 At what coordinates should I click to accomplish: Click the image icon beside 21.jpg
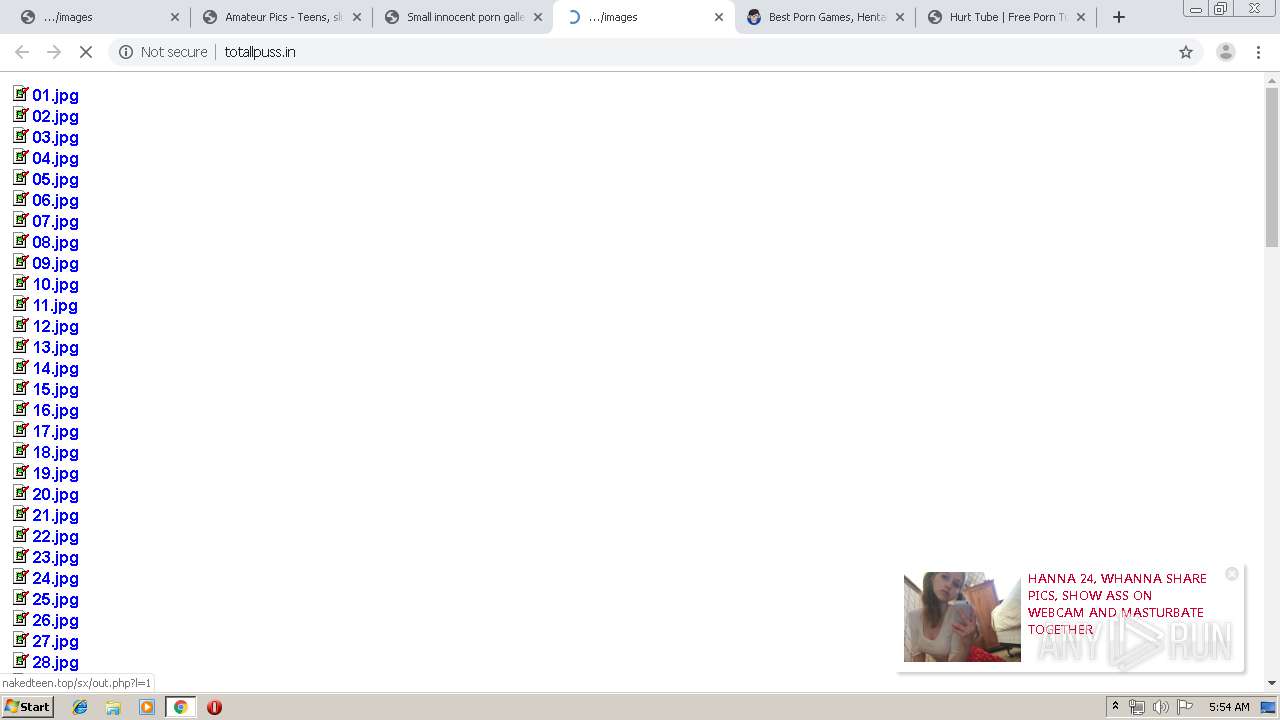click(21, 513)
